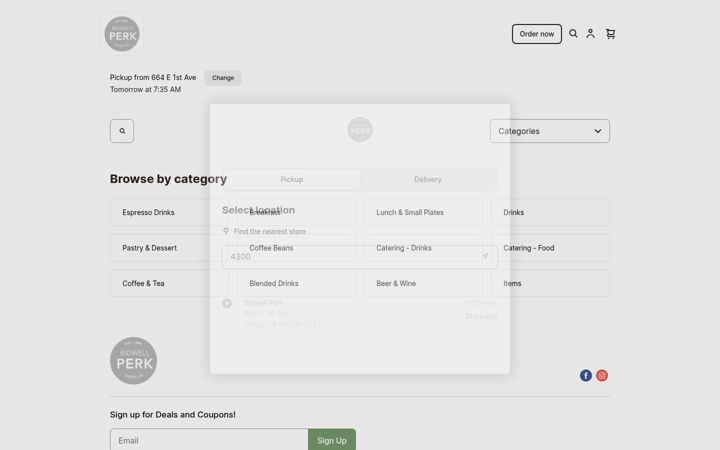The height and width of the screenshot is (450, 720).
Task: Click 'Tomorrow at 7:35 AM' text
Action: 145,89
